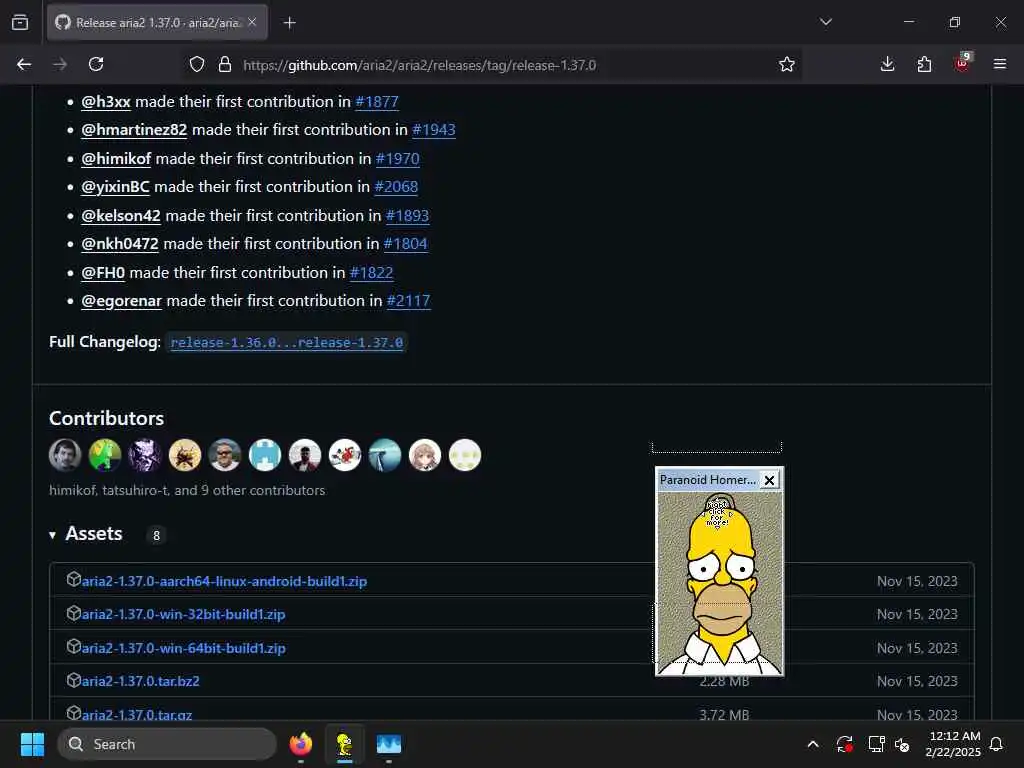
Task: Show hidden system tray icons
Action: click(x=813, y=744)
